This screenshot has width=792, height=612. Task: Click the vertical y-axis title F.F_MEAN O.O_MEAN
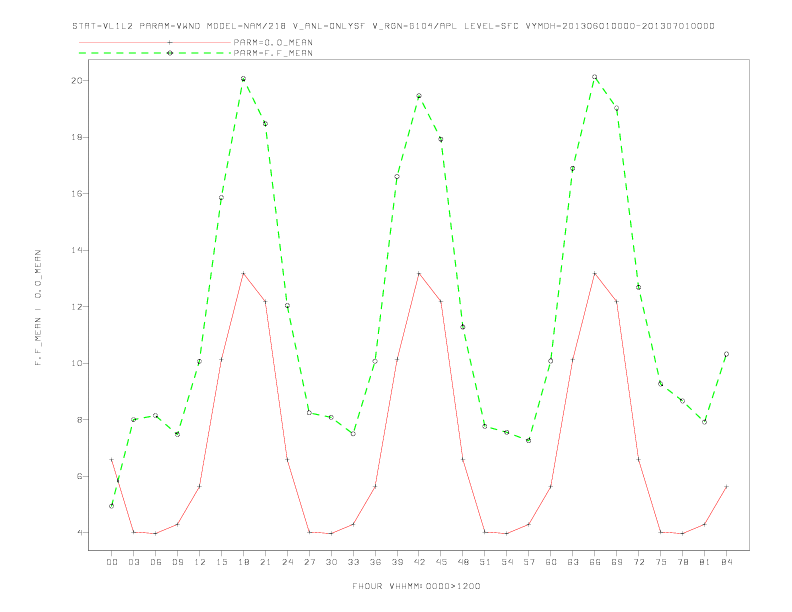click(38, 308)
